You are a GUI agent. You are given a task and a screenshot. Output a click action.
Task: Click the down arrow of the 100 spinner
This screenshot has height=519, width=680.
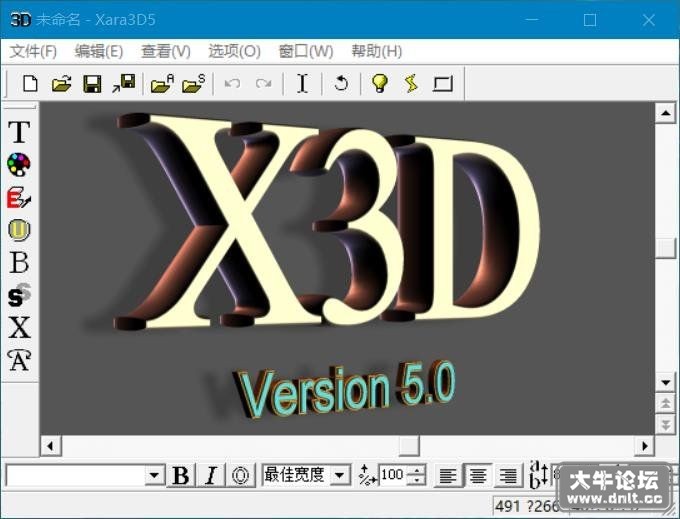(417, 480)
